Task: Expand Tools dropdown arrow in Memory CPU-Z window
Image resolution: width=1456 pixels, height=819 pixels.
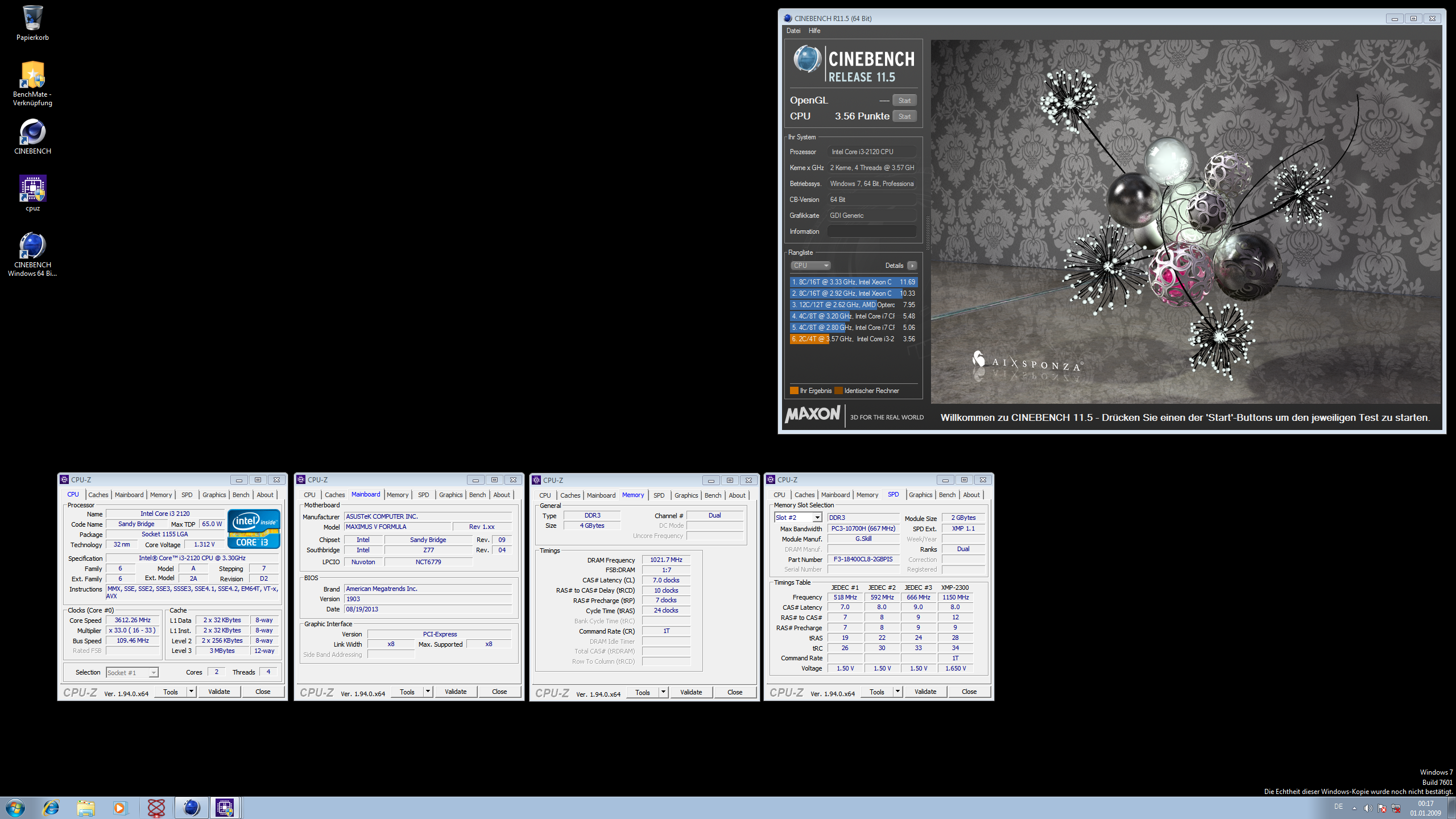Action: coord(663,692)
